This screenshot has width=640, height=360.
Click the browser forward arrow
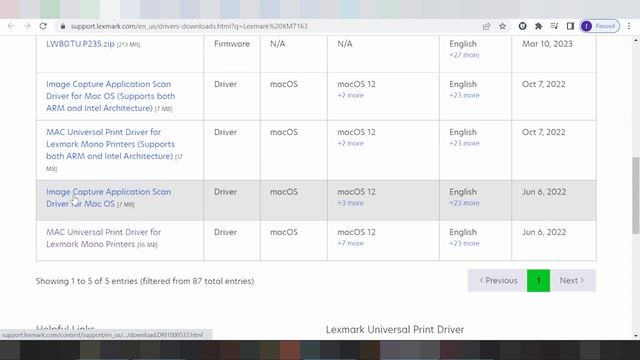tap(27, 26)
